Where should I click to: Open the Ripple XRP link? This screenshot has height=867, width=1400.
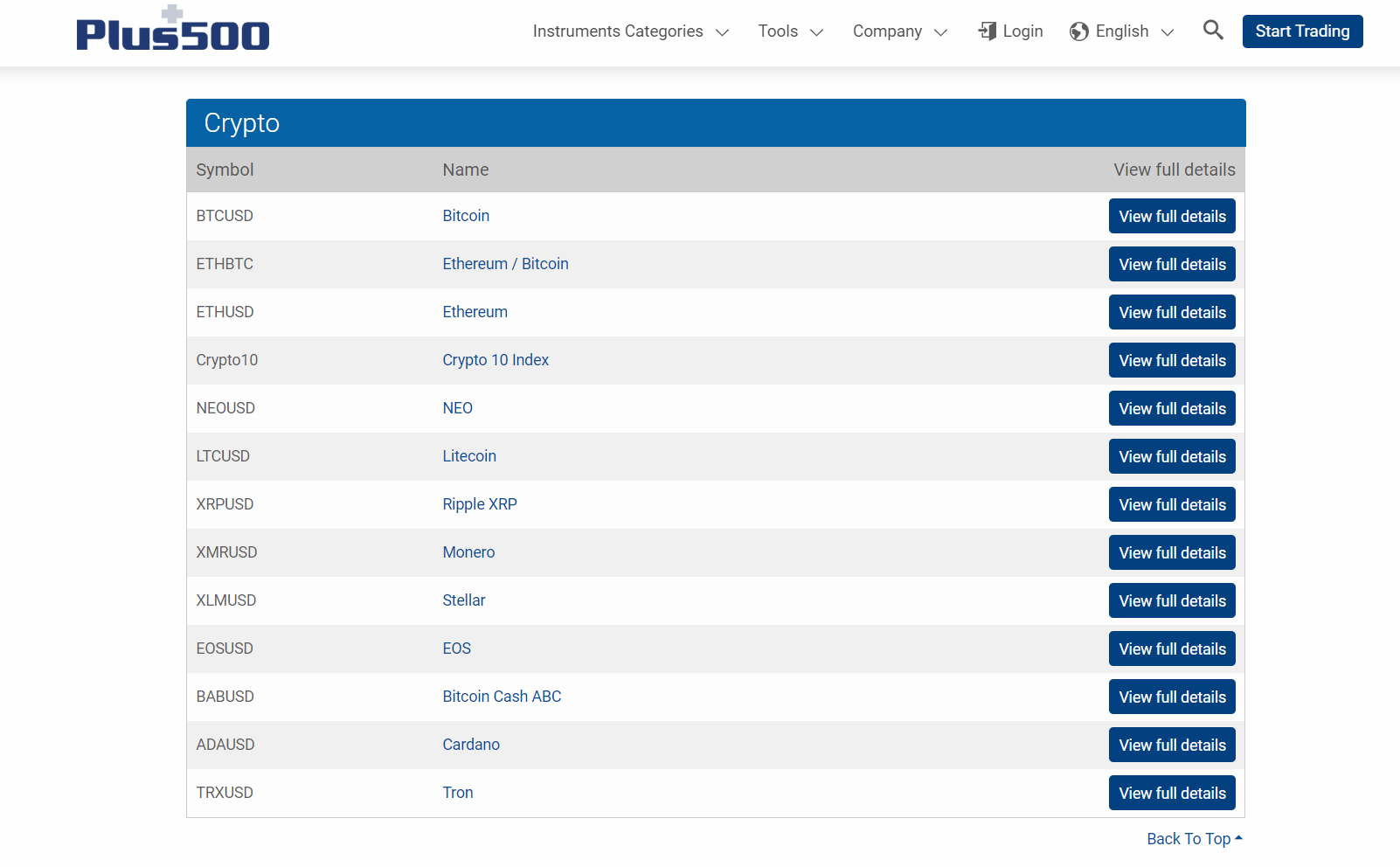click(x=480, y=504)
